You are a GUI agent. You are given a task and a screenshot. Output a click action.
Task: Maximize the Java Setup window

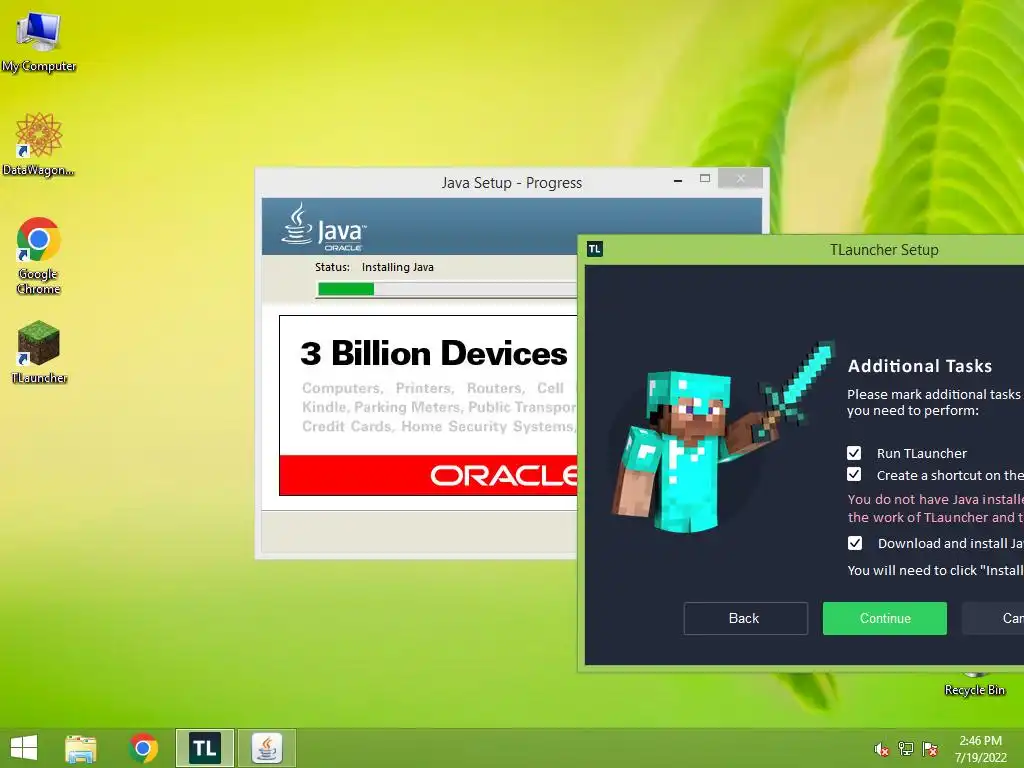pyautogui.click(x=705, y=178)
